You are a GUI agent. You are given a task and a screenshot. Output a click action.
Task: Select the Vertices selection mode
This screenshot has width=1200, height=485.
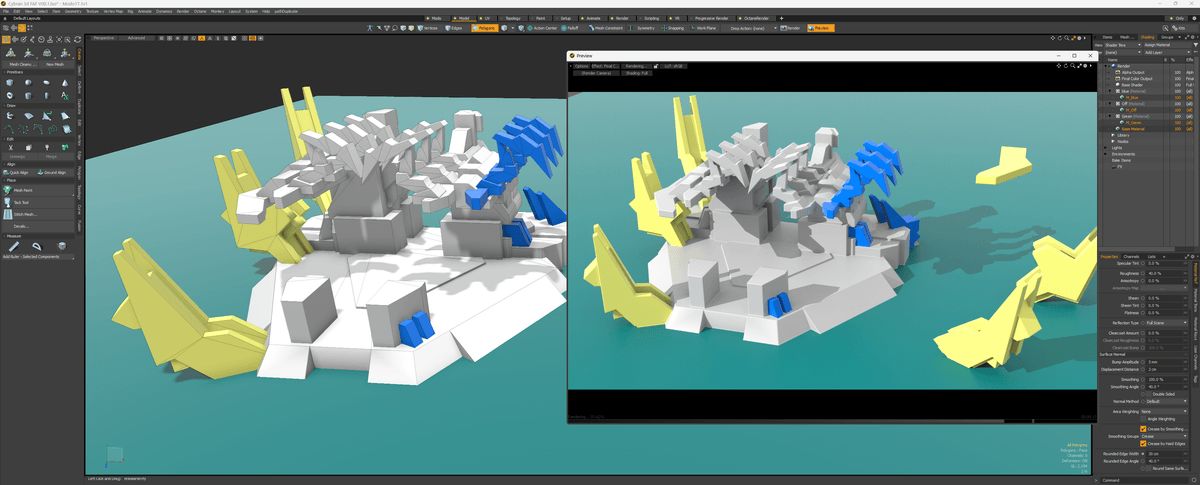tap(429, 28)
